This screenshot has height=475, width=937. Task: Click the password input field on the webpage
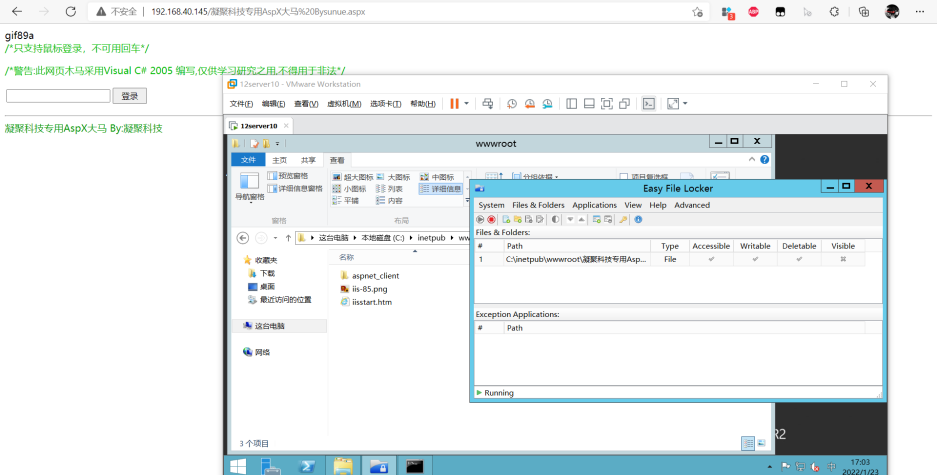58,96
